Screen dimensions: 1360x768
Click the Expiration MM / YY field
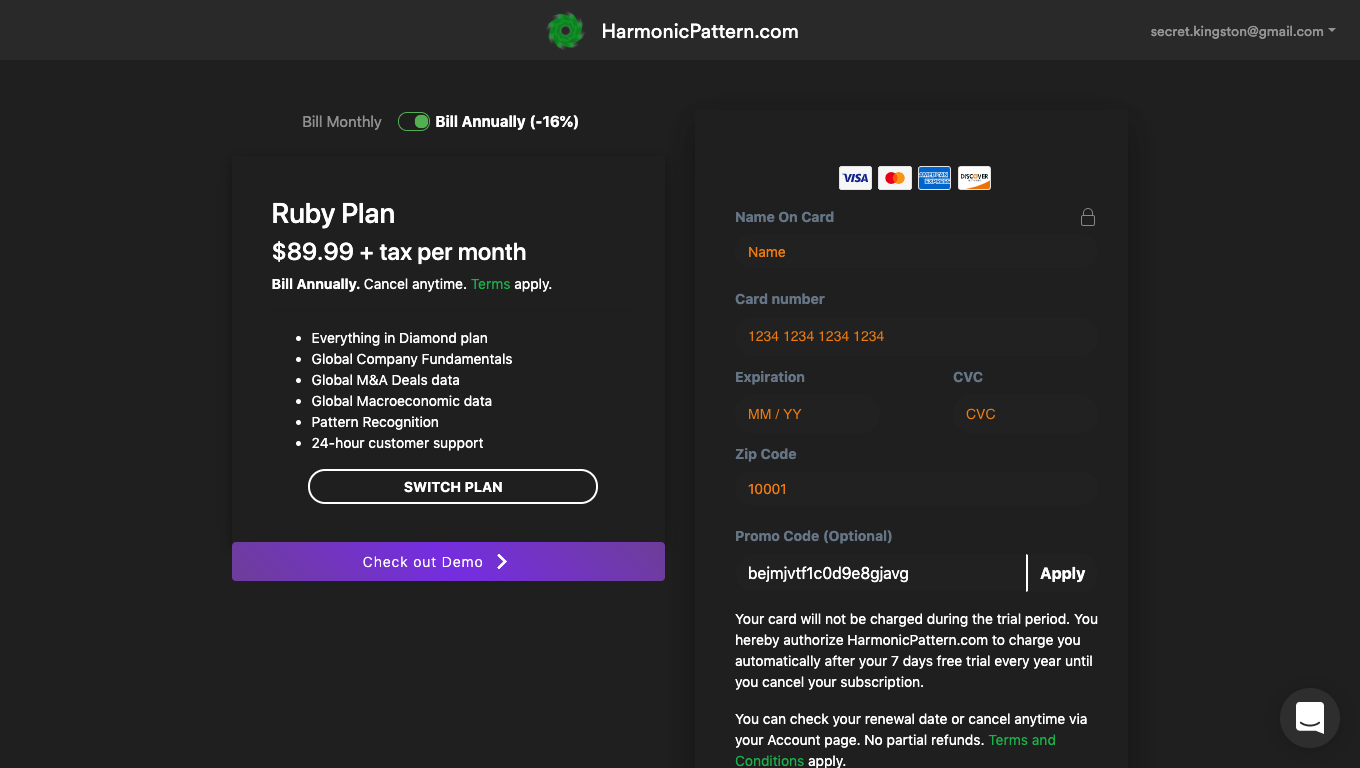806,414
